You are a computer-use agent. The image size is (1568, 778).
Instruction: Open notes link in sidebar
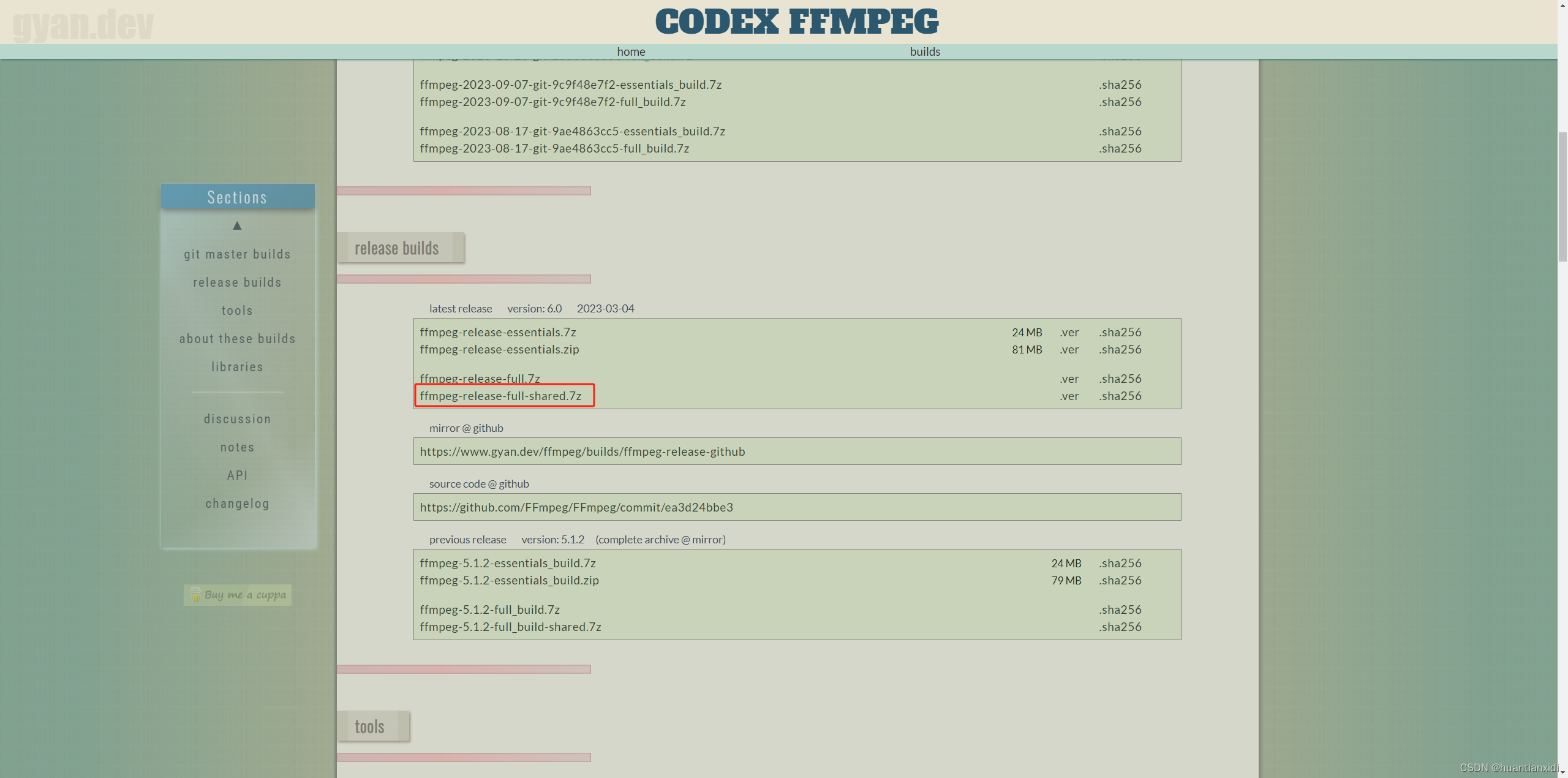237,447
